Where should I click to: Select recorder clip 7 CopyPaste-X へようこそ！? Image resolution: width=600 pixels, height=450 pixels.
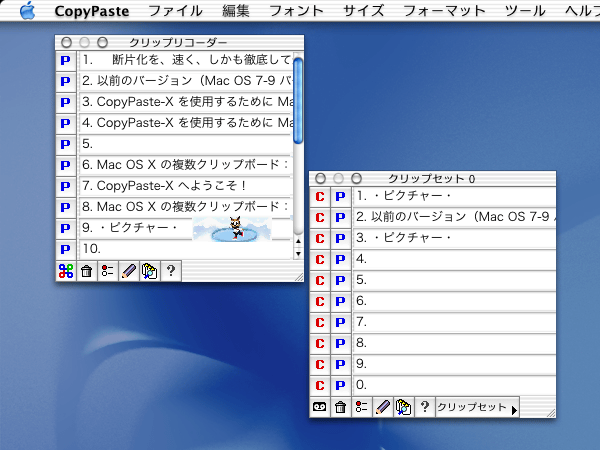coord(186,186)
